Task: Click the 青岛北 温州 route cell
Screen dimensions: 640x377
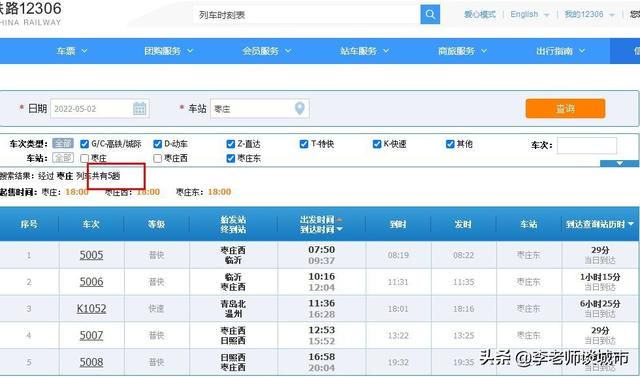Action: point(233,309)
